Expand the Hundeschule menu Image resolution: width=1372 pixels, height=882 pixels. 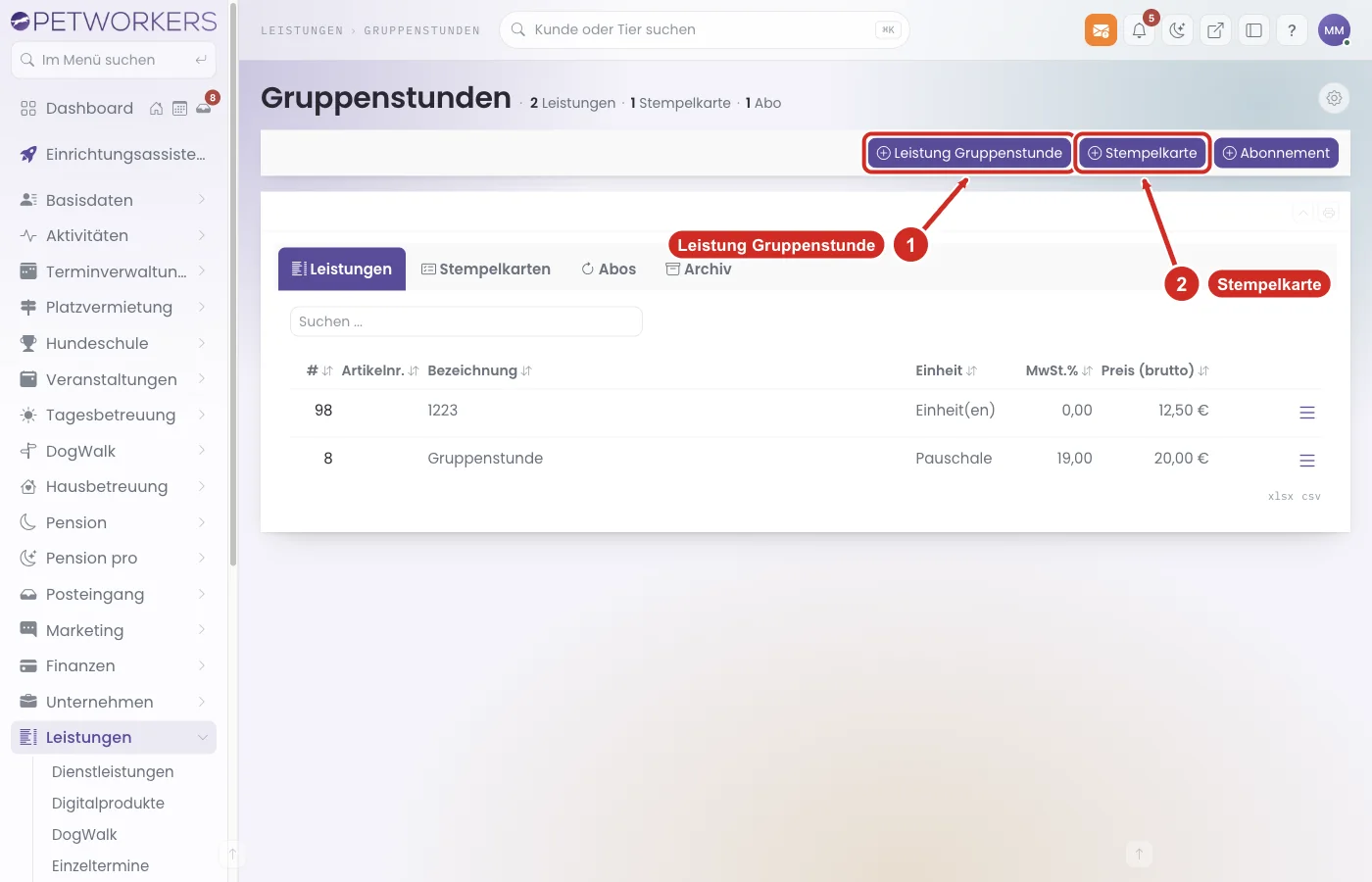114,343
